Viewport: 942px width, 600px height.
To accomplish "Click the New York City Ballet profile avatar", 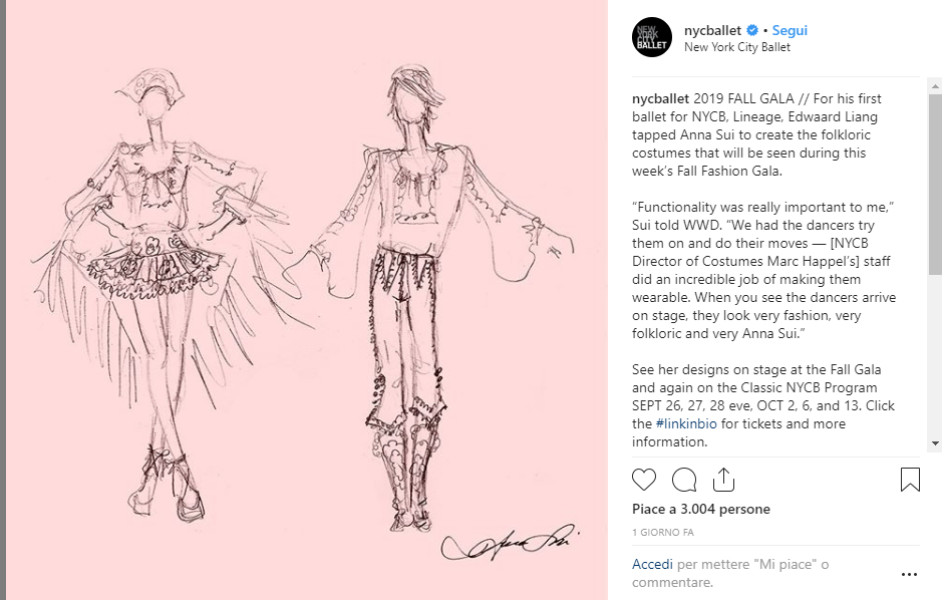I will click(652, 37).
